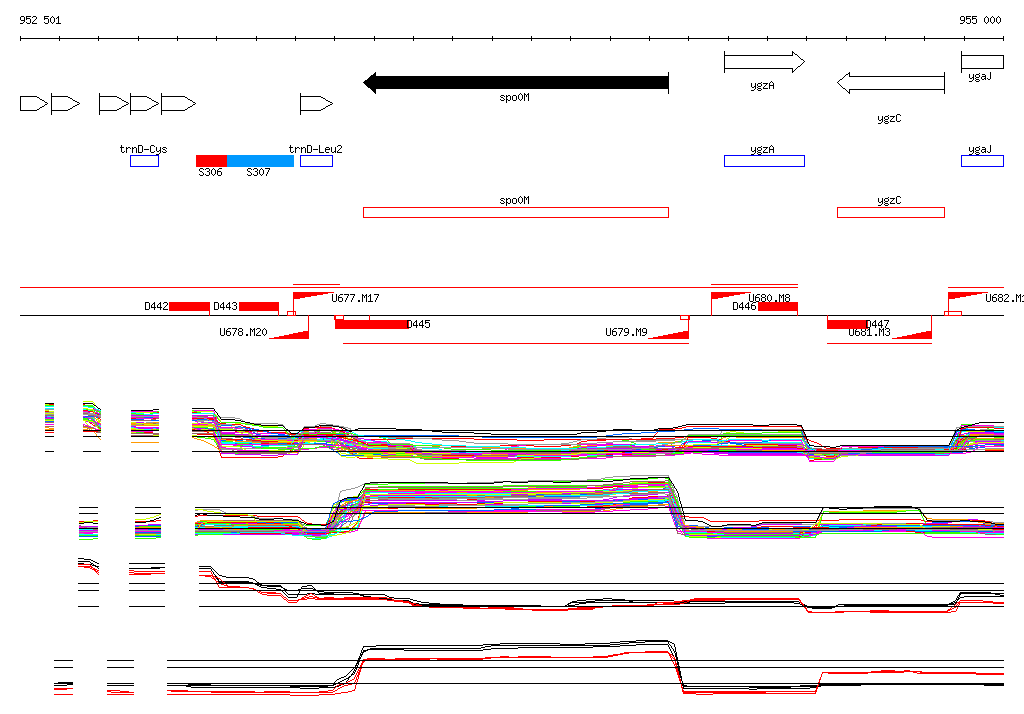Click the S307 label text
This screenshot has width=1024, height=714.
tap(258, 172)
